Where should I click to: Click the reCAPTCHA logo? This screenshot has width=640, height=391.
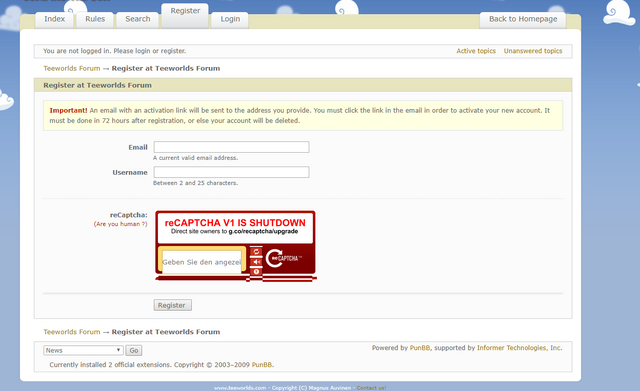click(284, 258)
